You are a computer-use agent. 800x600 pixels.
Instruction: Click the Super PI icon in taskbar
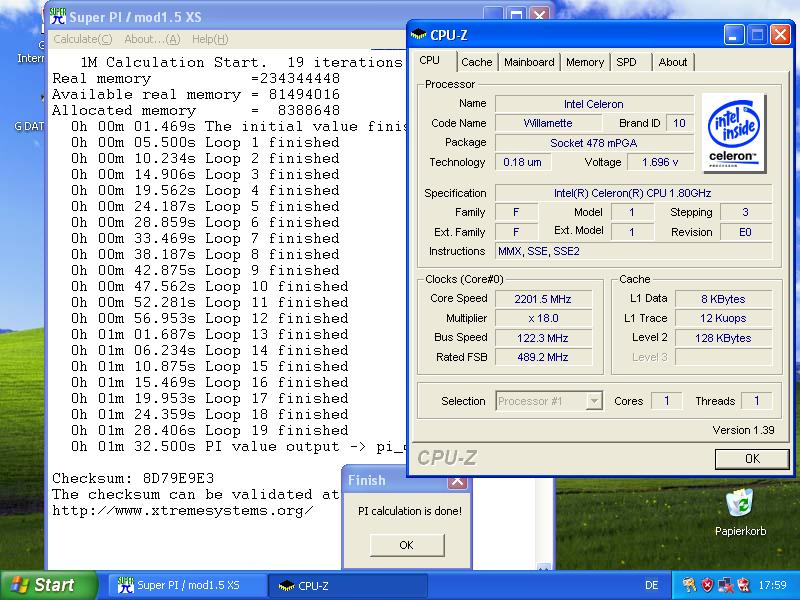[126, 585]
